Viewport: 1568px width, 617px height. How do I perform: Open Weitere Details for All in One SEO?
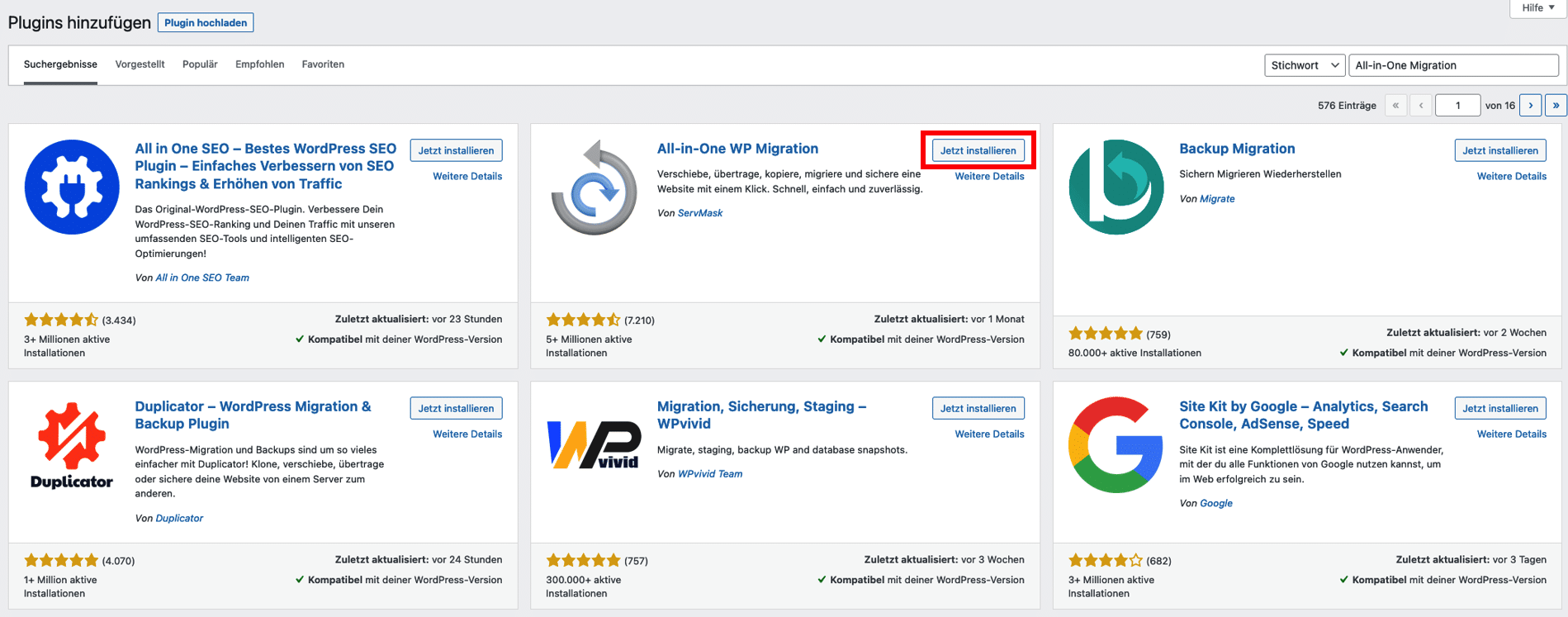tap(467, 176)
